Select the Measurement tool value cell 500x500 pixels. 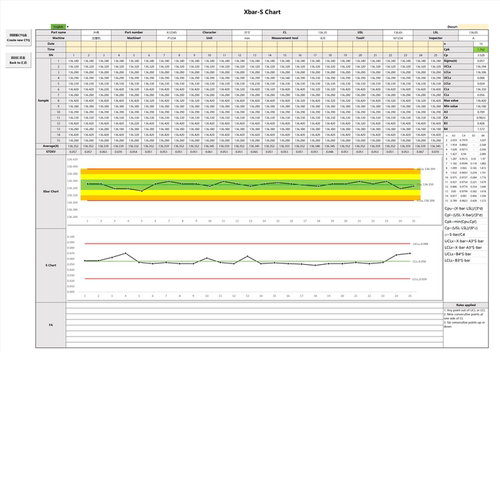tap(322, 38)
